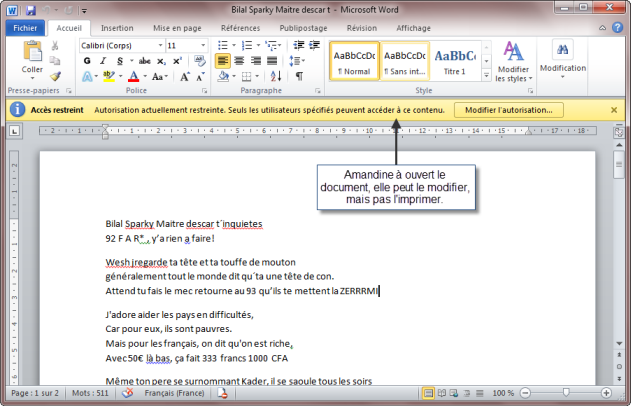Switch to the Insertion tab
Viewport: 631px width, 406px height.
(117, 28)
